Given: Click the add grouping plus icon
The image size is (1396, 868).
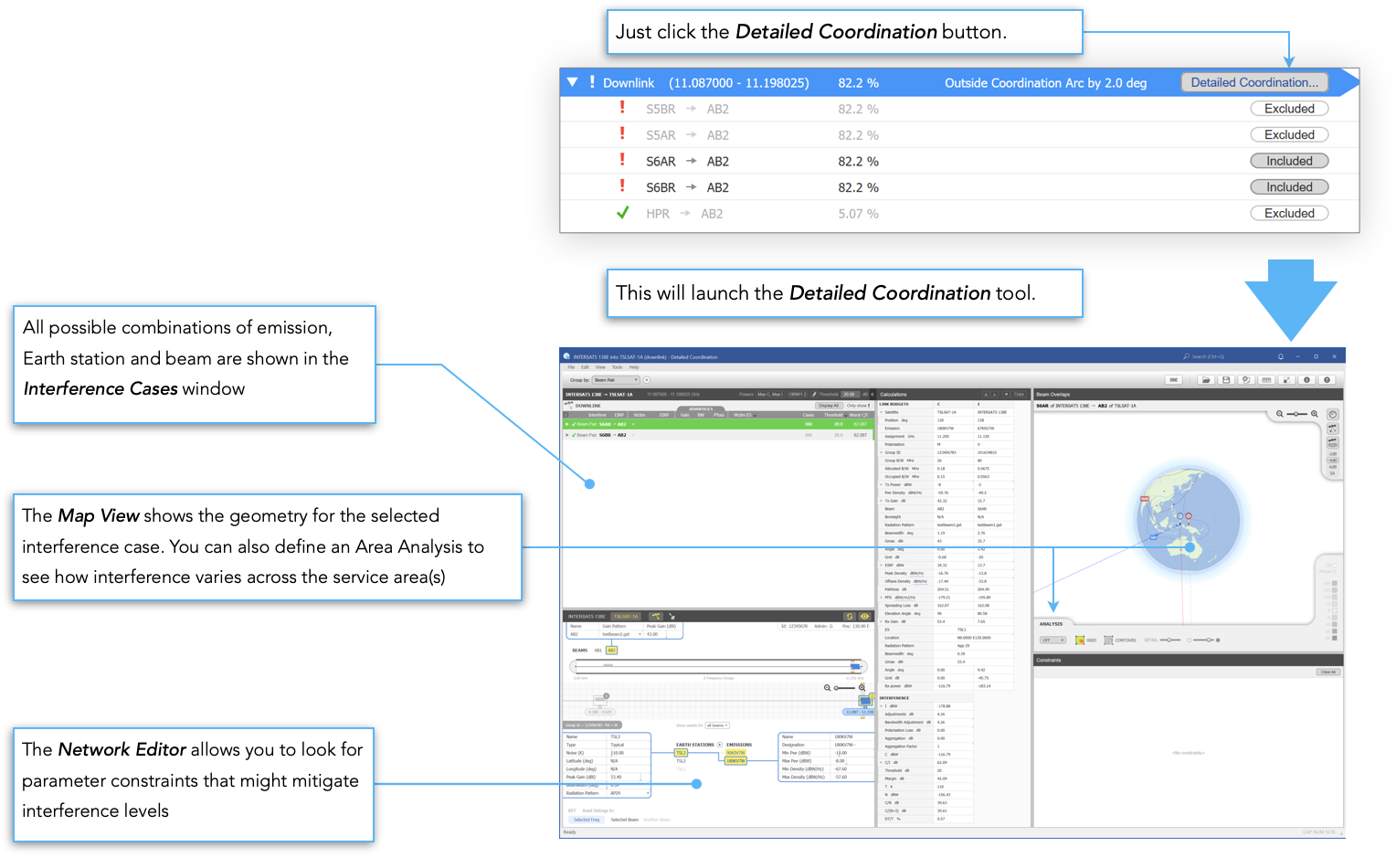Looking at the screenshot, I should click(x=647, y=380).
